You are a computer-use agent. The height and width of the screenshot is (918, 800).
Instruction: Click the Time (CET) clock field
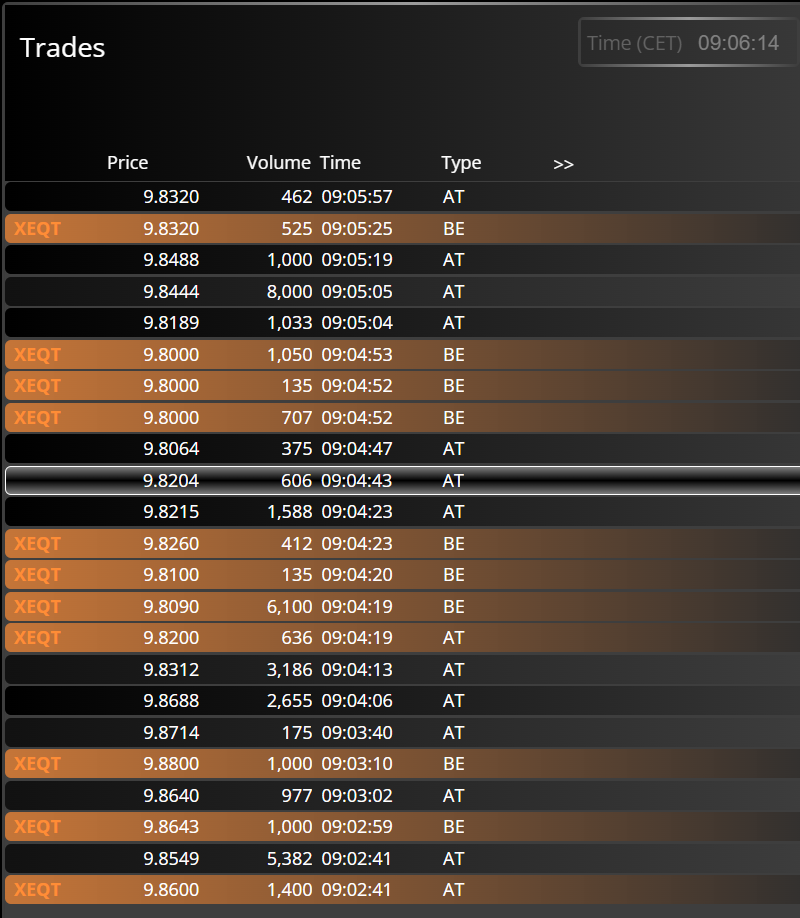point(689,43)
